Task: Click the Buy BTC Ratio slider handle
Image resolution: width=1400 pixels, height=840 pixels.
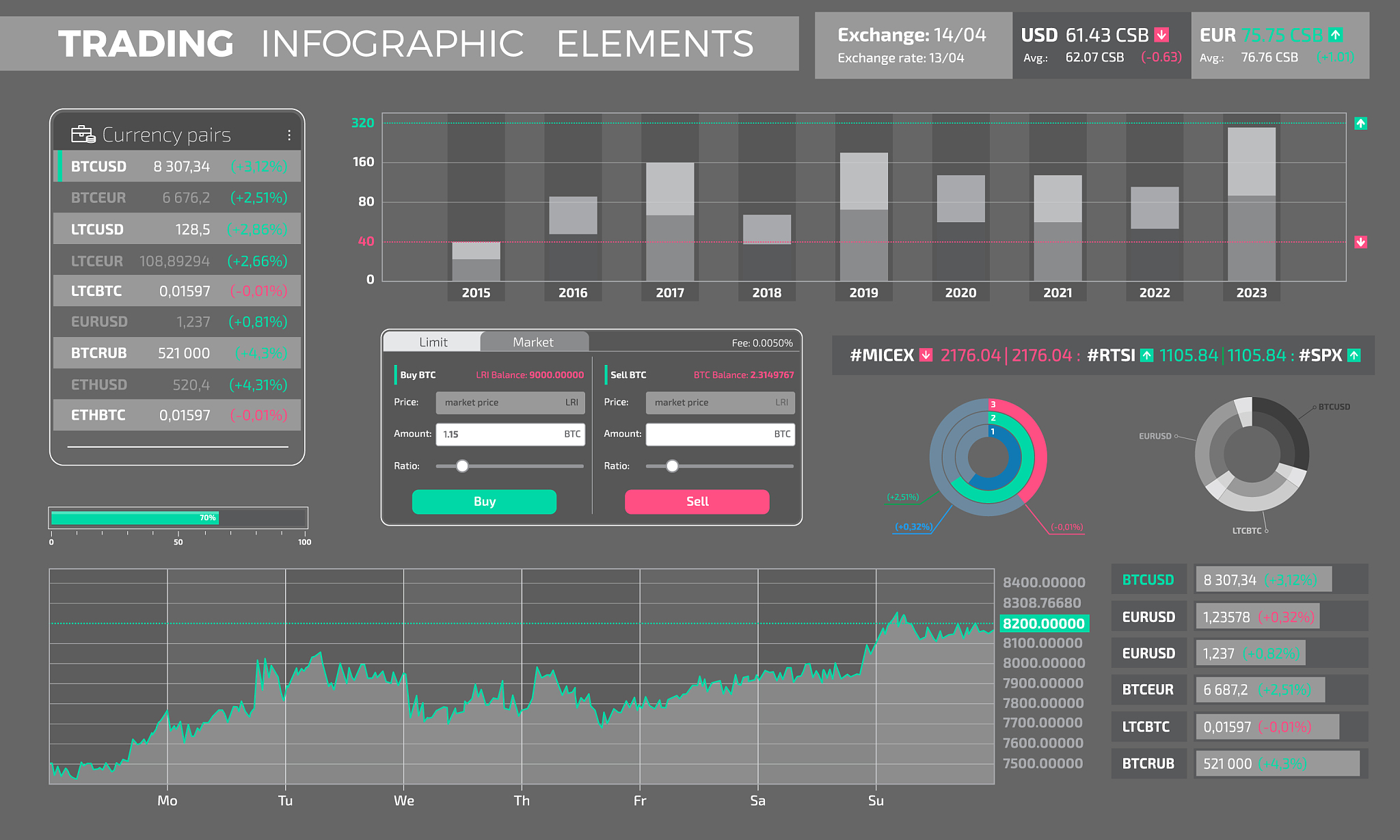Action: coord(462,466)
